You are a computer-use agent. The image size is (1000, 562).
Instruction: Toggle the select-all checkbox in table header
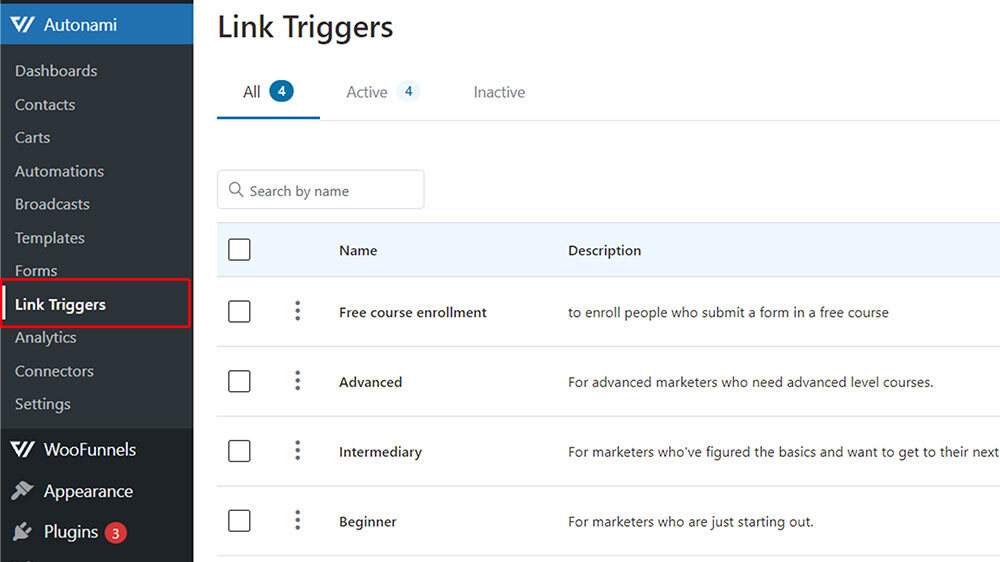[x=239, y=249]
